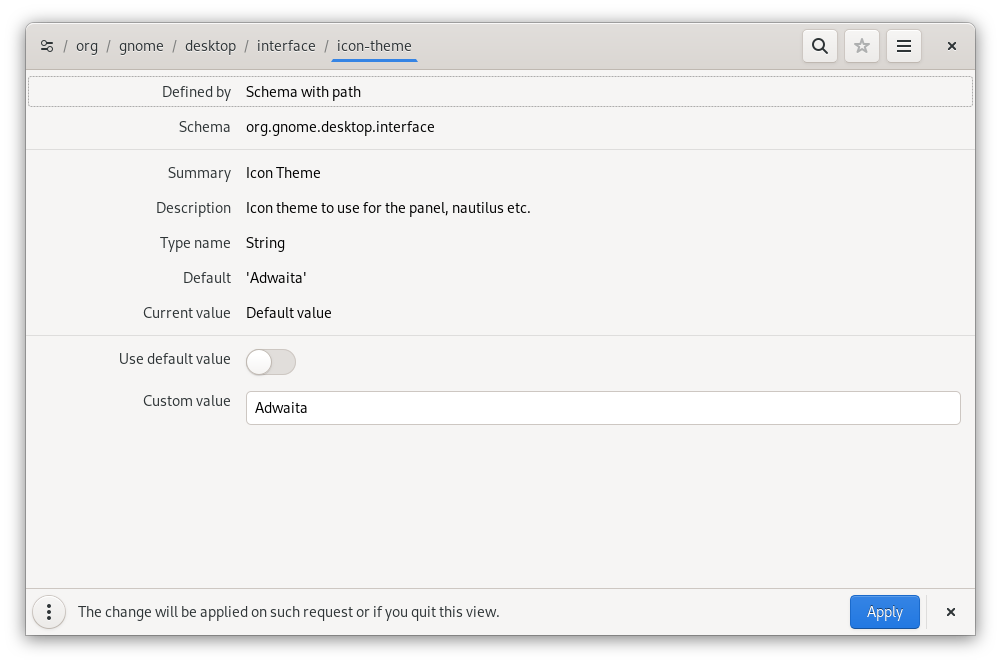Jump to the desktop folder in the path bar
1001x664 pixels.
click(210, 46)
